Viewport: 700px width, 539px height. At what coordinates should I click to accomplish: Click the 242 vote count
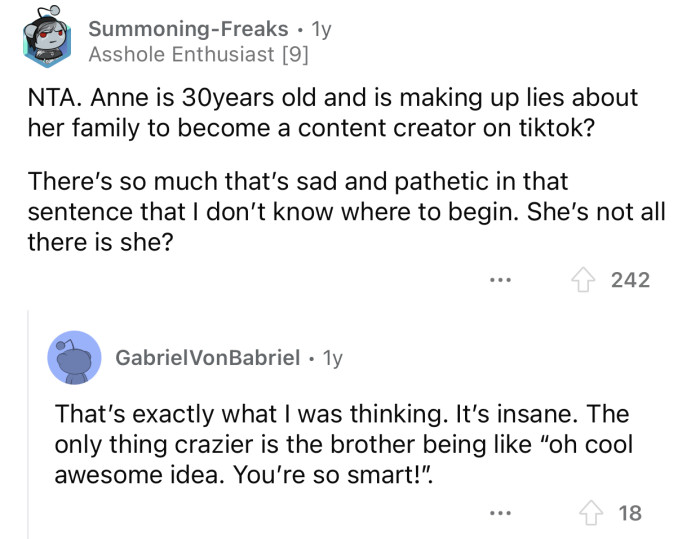[630, 280]
